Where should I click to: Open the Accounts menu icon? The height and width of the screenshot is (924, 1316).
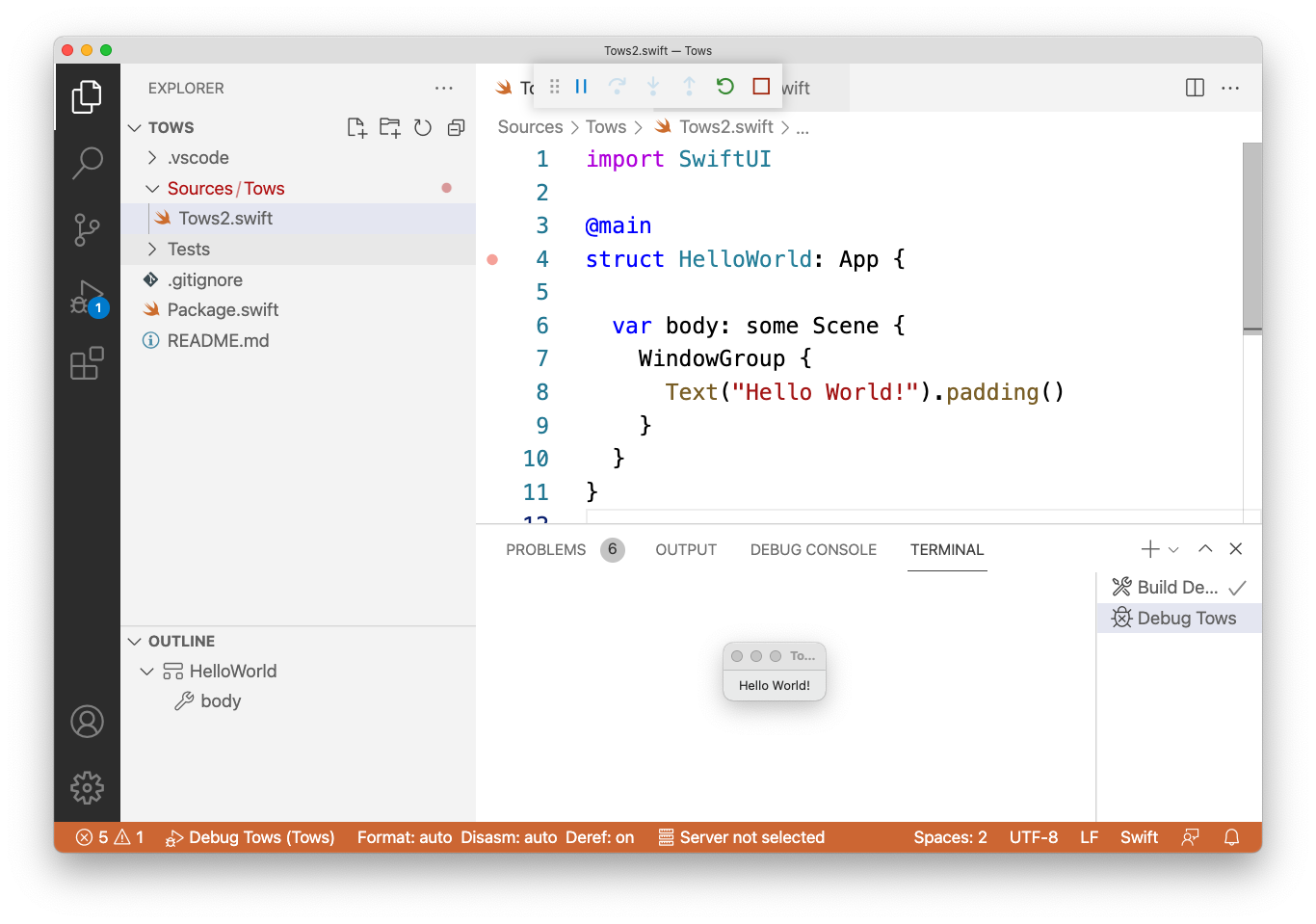pyautogui.click(x=87, y=722)
